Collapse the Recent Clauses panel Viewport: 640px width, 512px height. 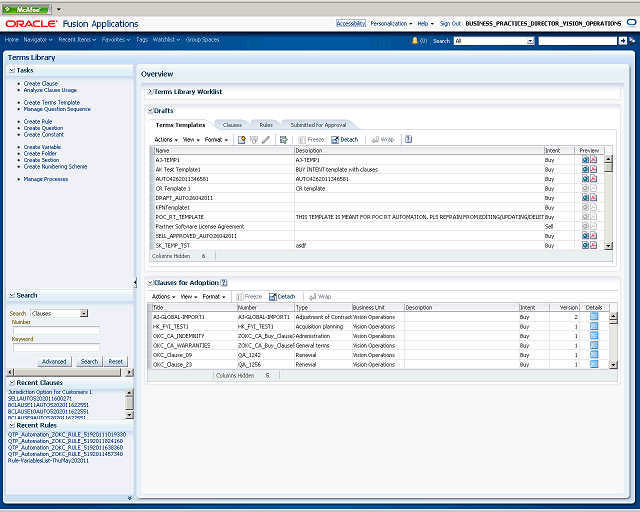(x=12, y=383)
